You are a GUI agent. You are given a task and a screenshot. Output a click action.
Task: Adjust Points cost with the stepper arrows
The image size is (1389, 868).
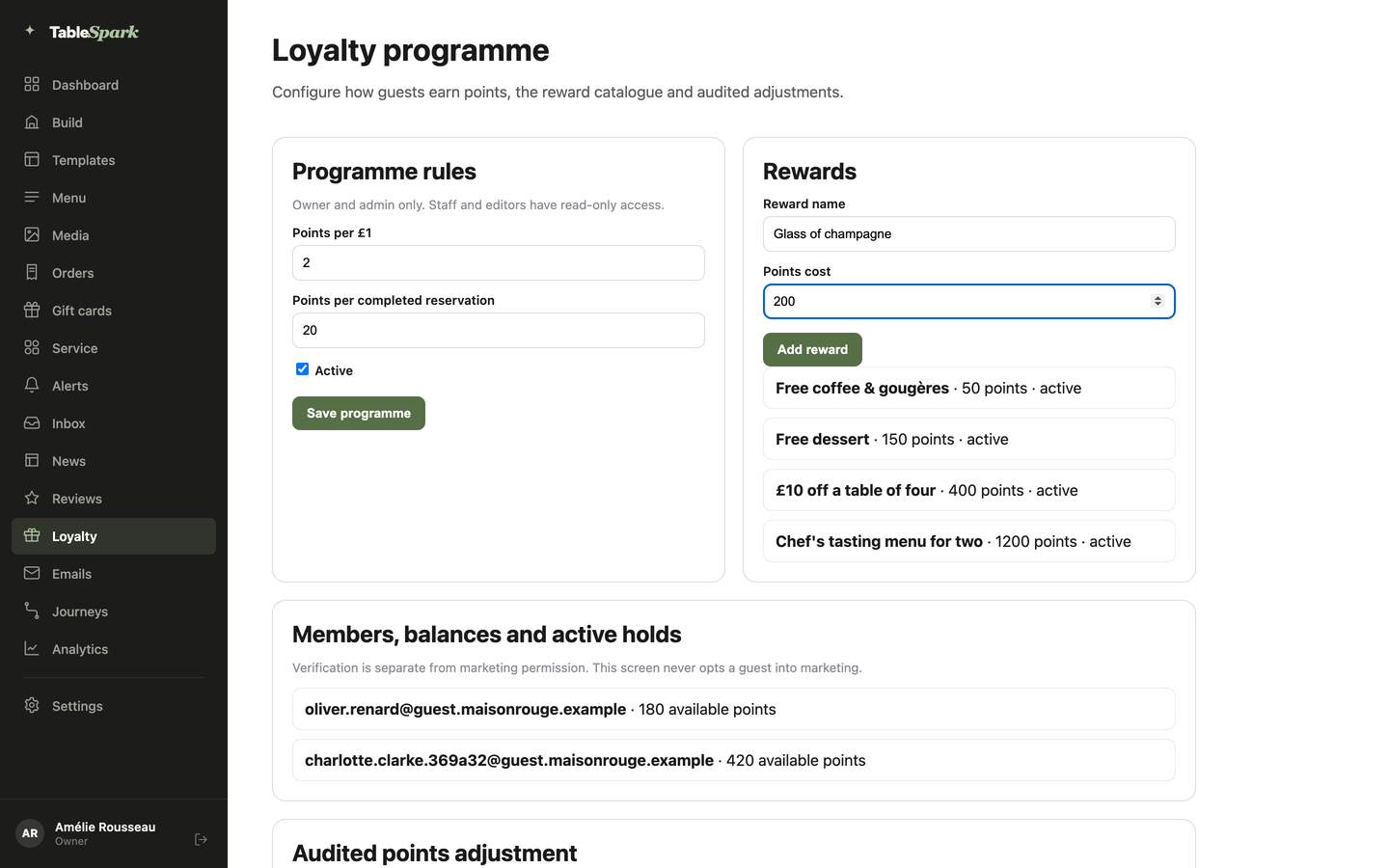1157,301
